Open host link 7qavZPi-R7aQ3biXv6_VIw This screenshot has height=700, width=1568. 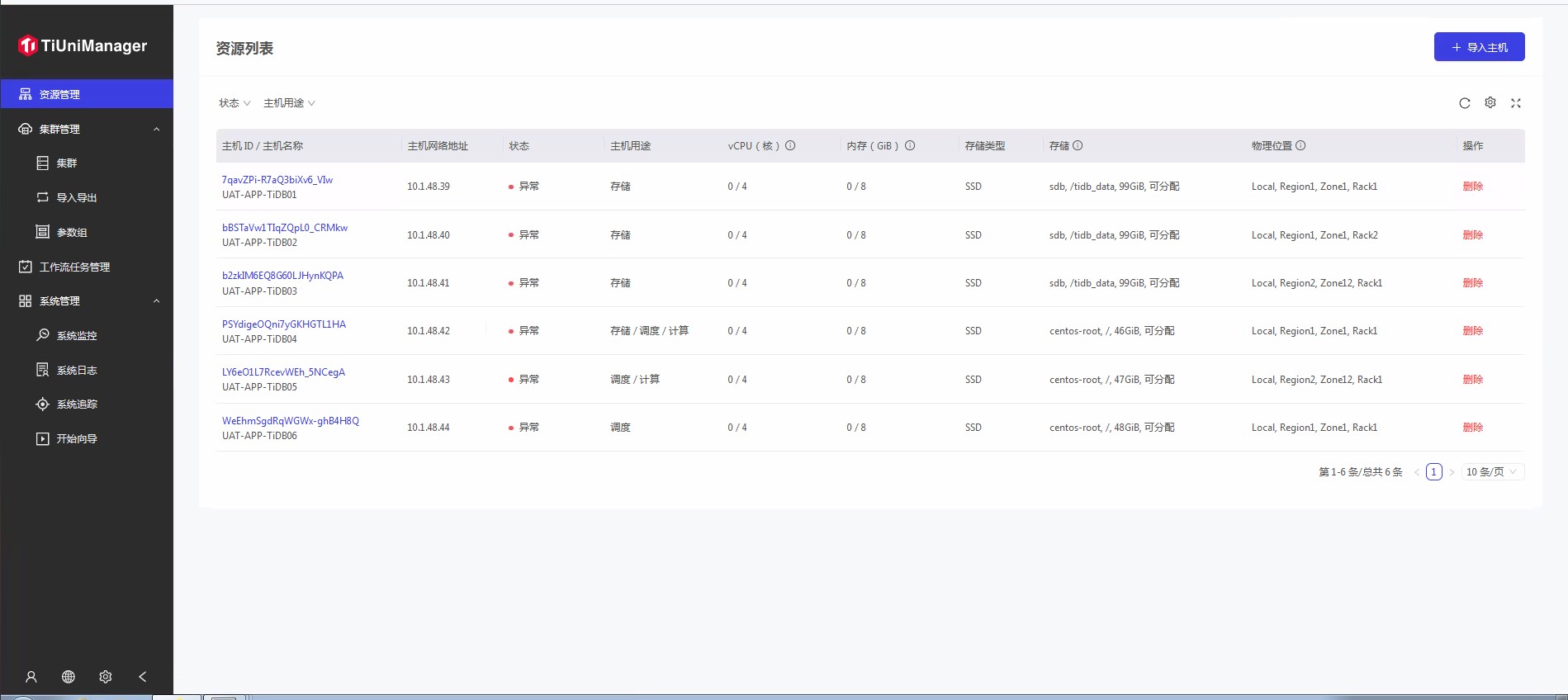(x=277, y=180)
